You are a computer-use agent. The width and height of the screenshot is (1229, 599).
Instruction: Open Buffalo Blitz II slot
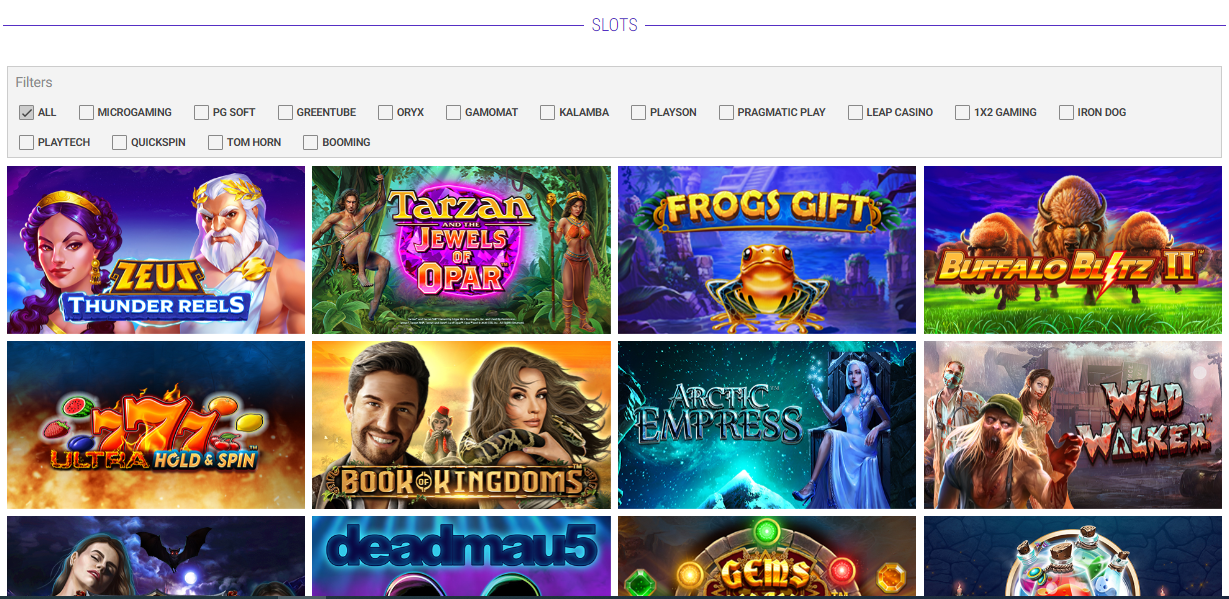pyautogui.click(x=1073, y=250)
